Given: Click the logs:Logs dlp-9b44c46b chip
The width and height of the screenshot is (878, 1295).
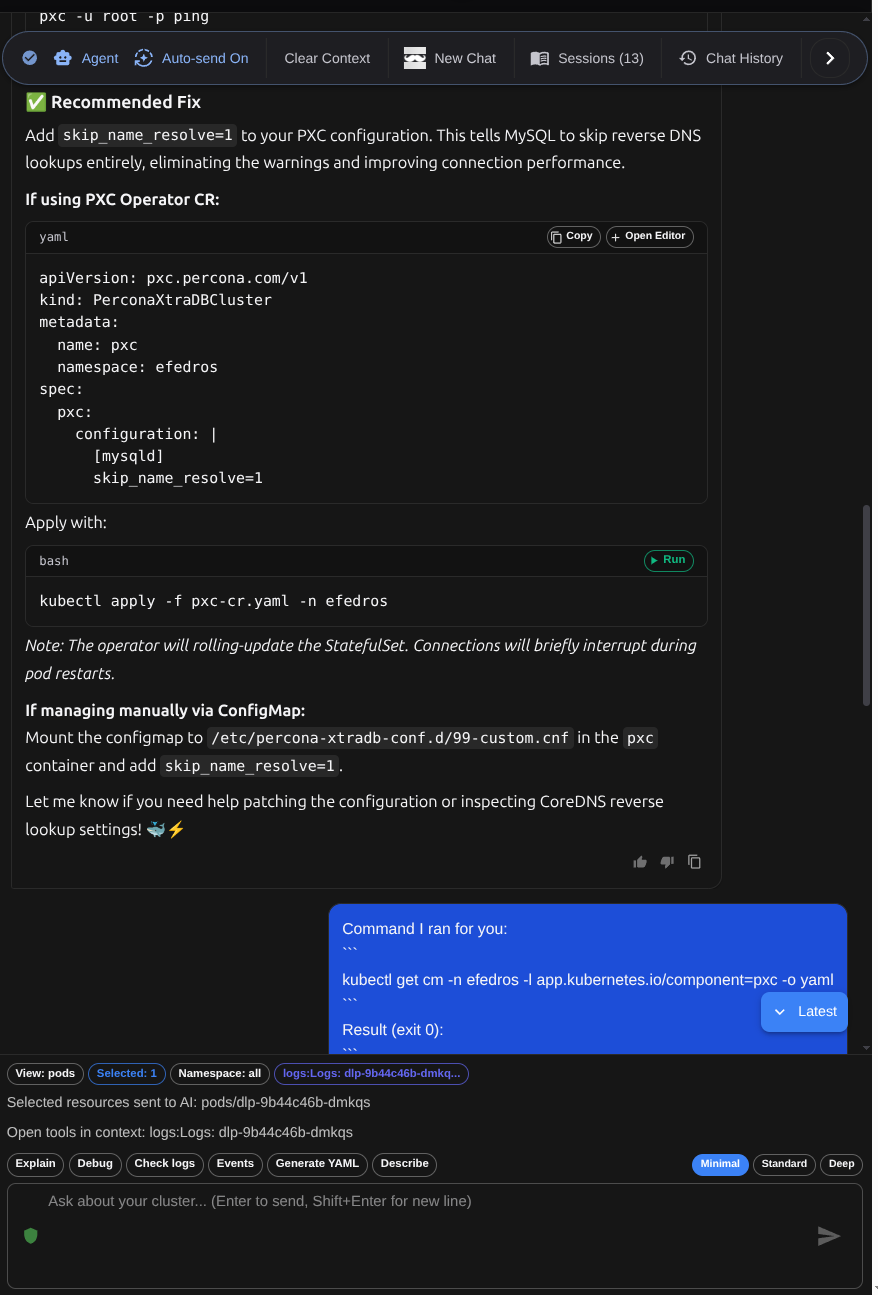Looking at the screenshot, I should 371,1073.
